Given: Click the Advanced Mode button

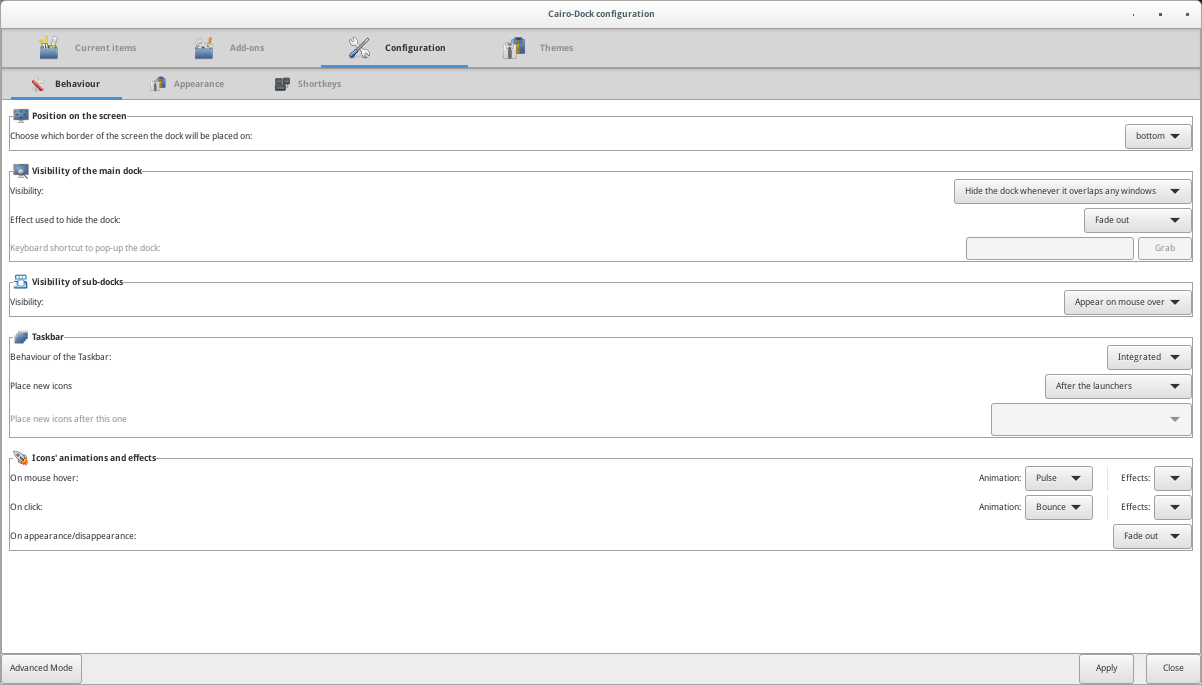Looking at the screenshot, I should pos(41,668).
